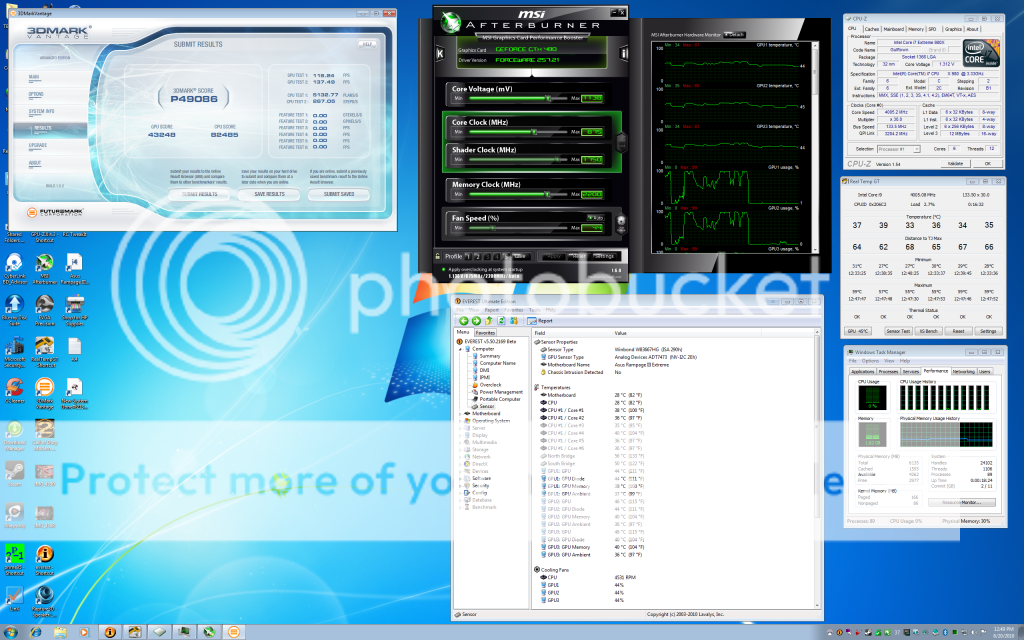Expand the Storage node in EVEREST tree
This screenshot has width=1024, height=640.
point(460,450)
